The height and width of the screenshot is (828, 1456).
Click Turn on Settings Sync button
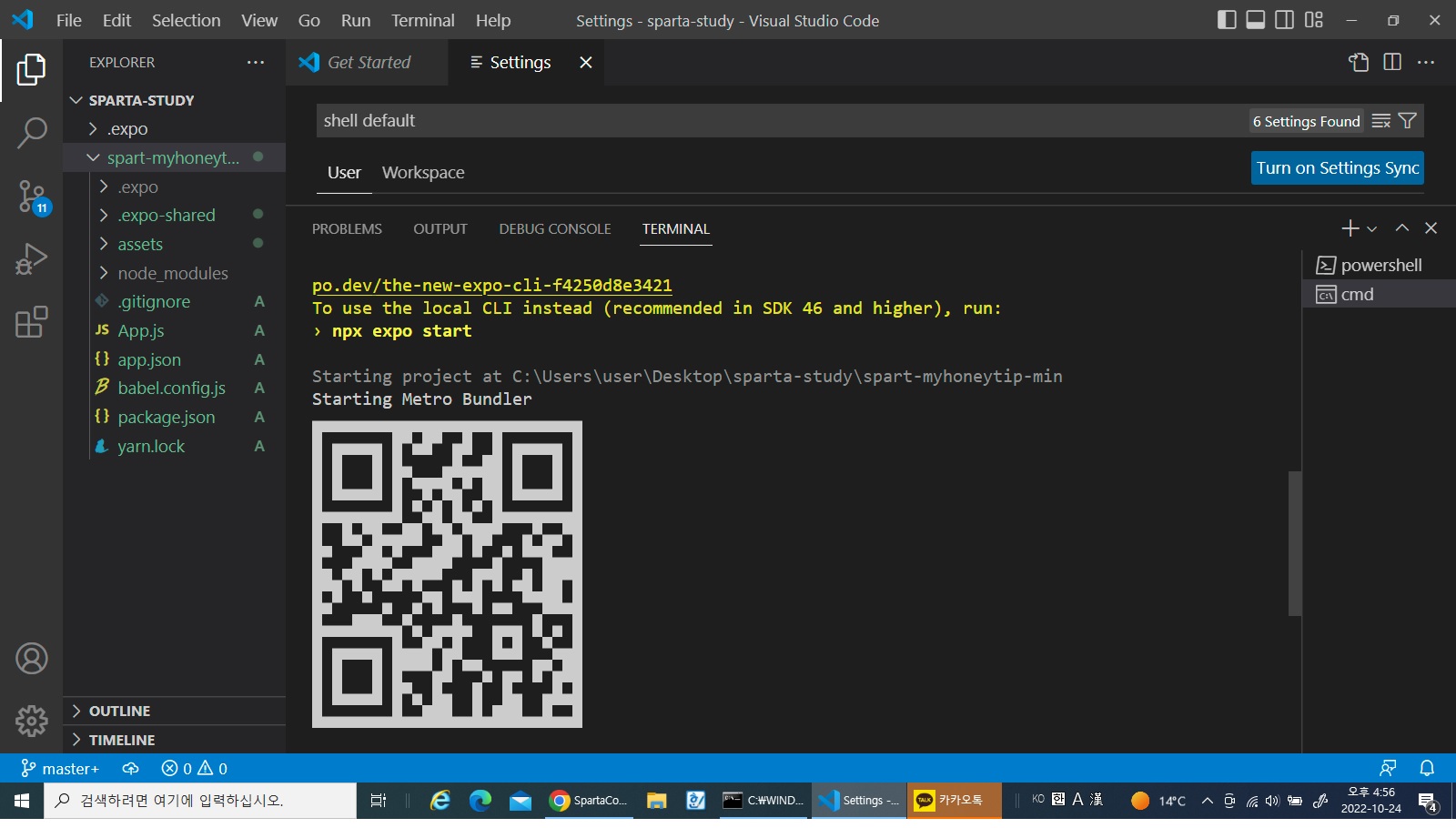(x=1338, y=168)
